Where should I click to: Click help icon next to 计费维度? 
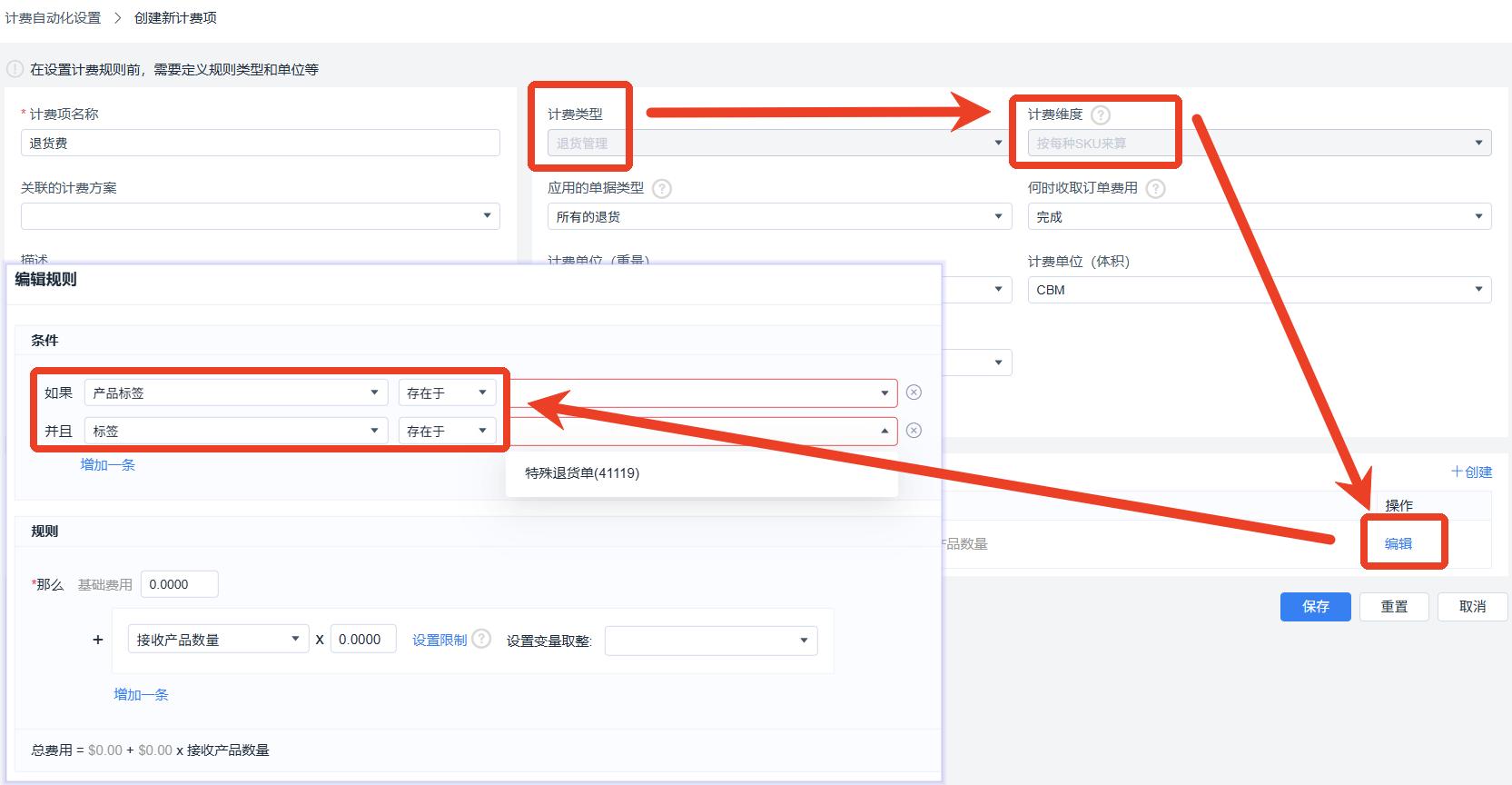pyautogui.click(x=1100, y=114)
